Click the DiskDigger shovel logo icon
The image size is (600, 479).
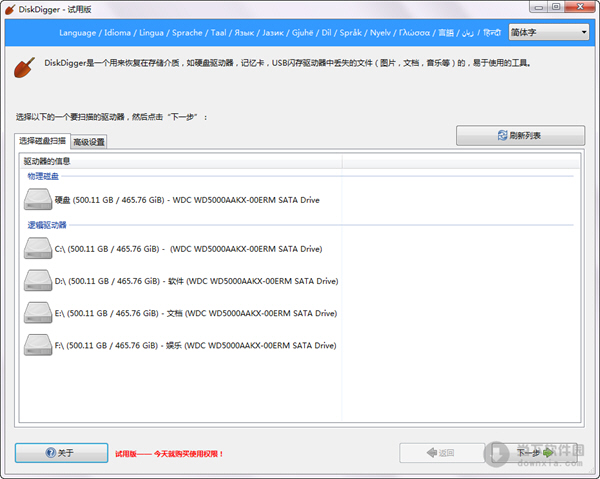pyautogui.click(x=24, y=67)
